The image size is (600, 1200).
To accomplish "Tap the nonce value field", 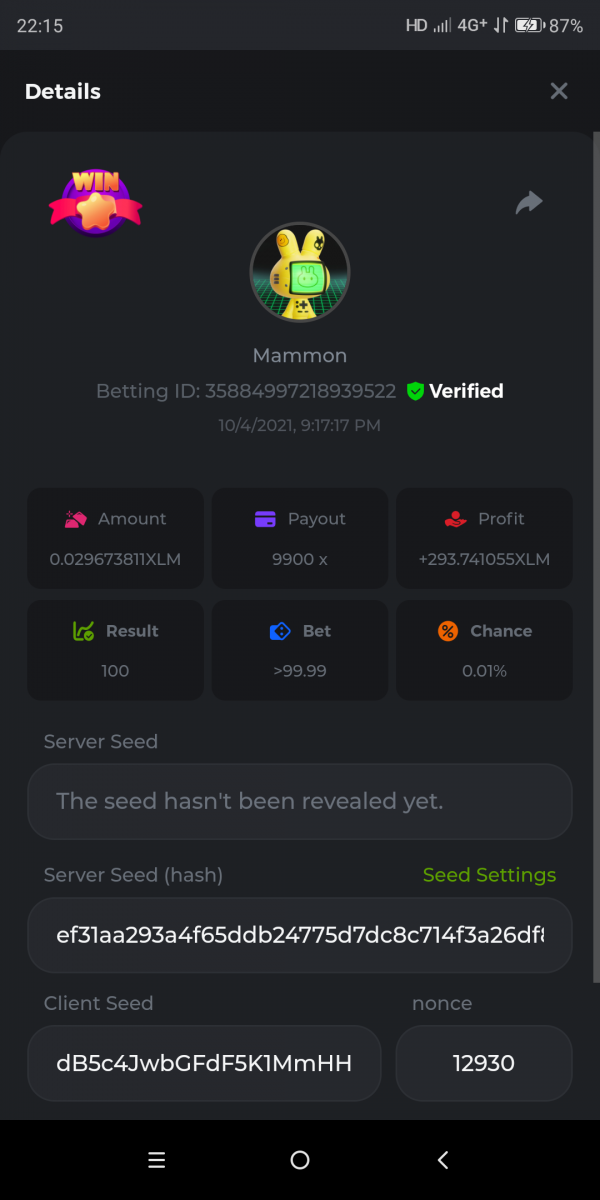I will pyautogui.click(x=484, y=1063).
